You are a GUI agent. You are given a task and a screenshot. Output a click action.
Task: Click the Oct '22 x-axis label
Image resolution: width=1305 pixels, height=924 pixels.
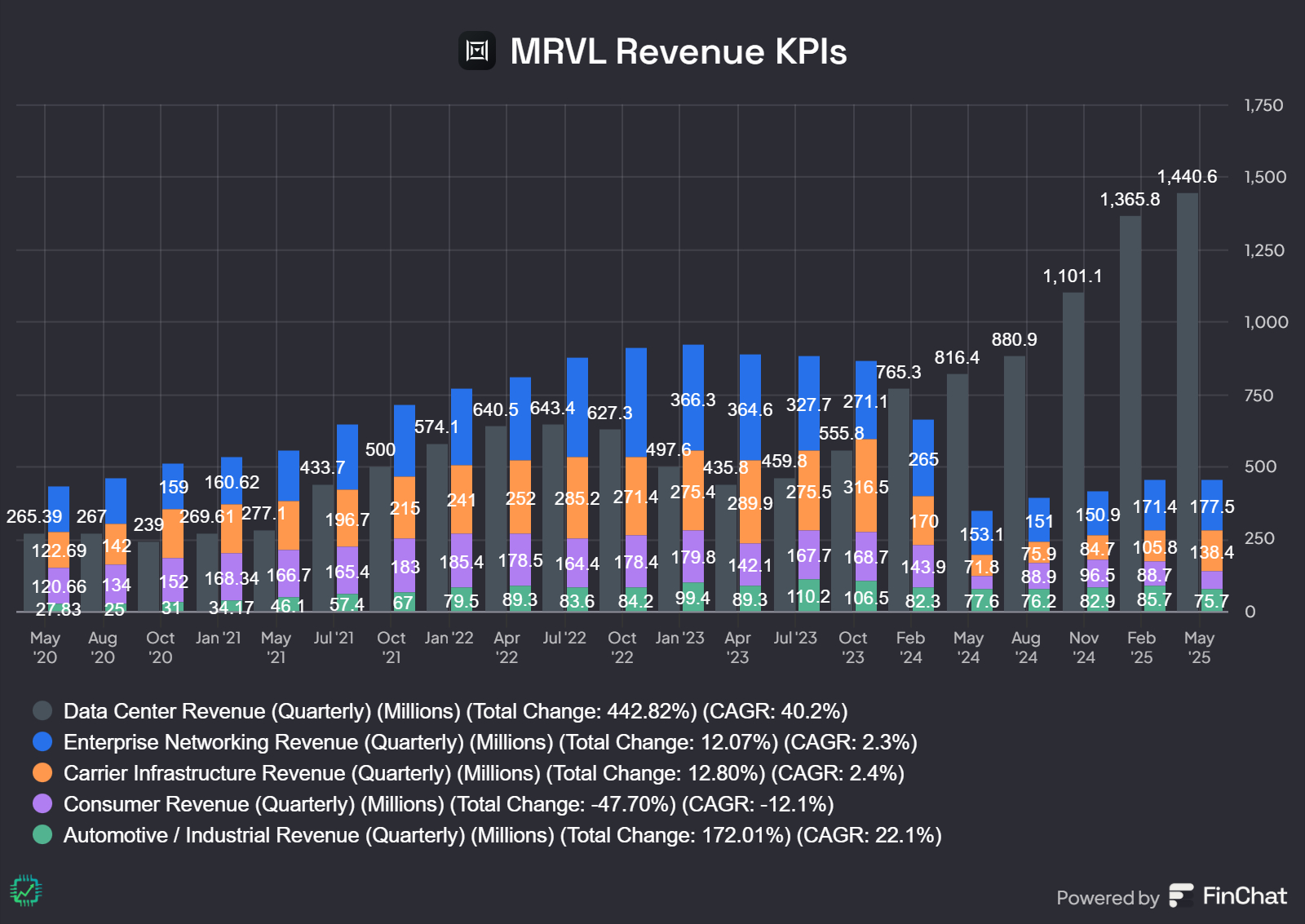point(622,648)
